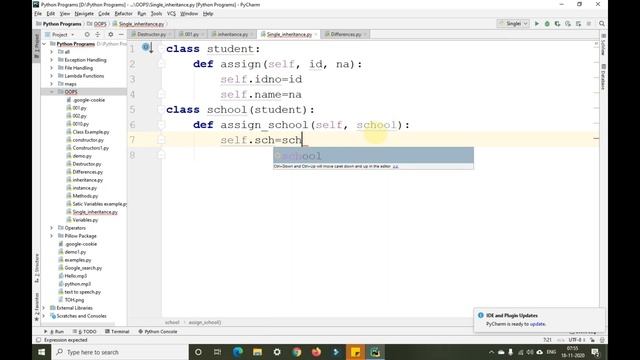Expand the Operators folder
Viewport: 640px width, 360px height.
point(51,228)
